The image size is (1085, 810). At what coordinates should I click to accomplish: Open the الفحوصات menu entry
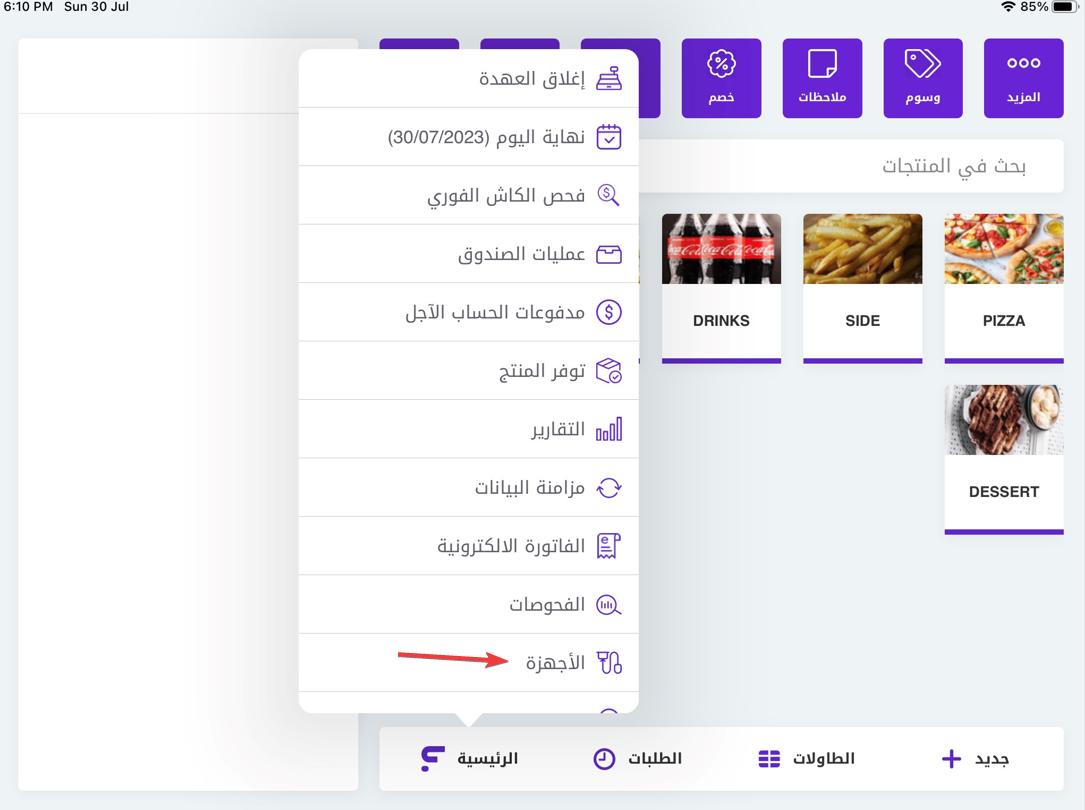point(547,605)
